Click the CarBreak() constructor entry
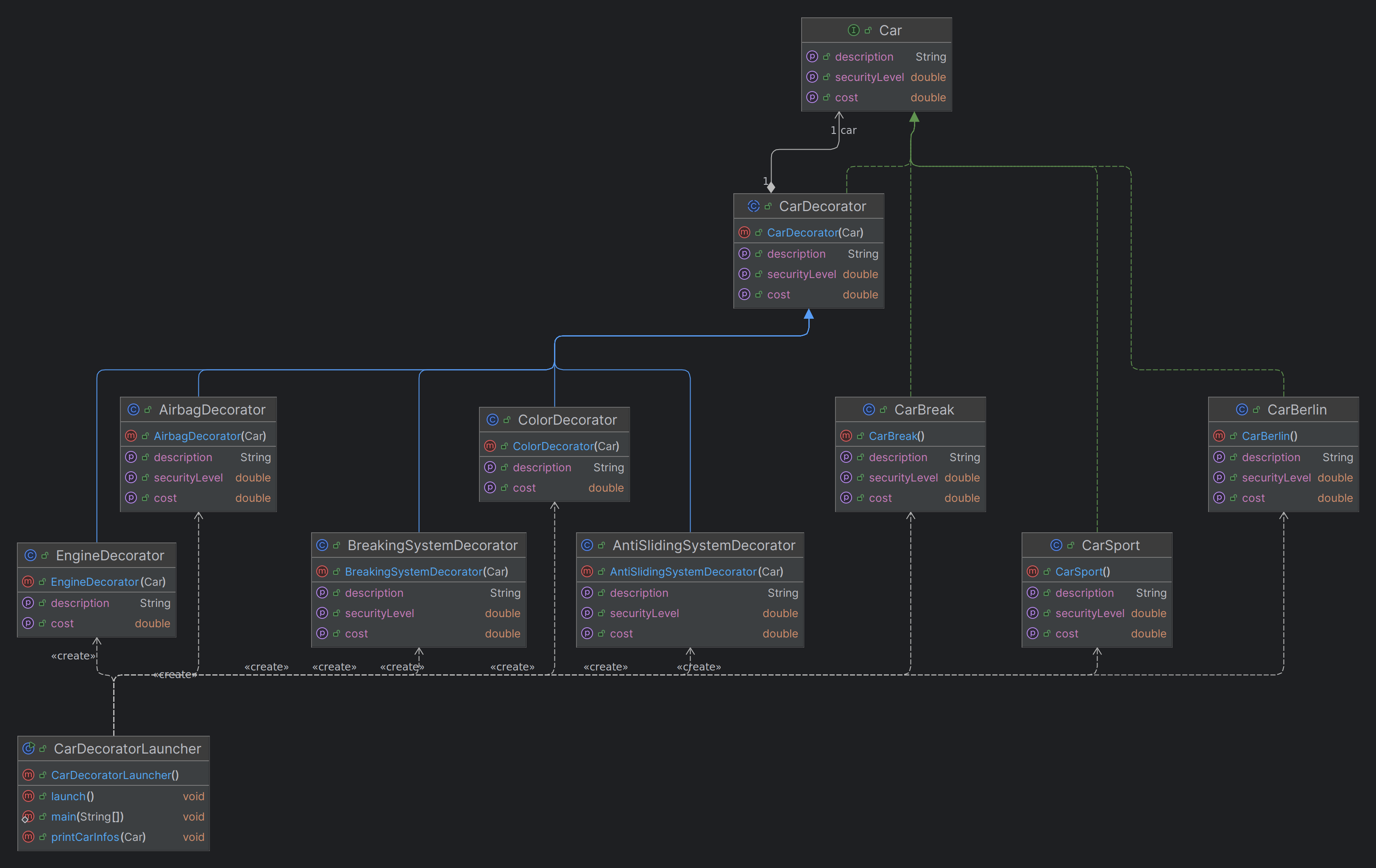 click(896, 436)
